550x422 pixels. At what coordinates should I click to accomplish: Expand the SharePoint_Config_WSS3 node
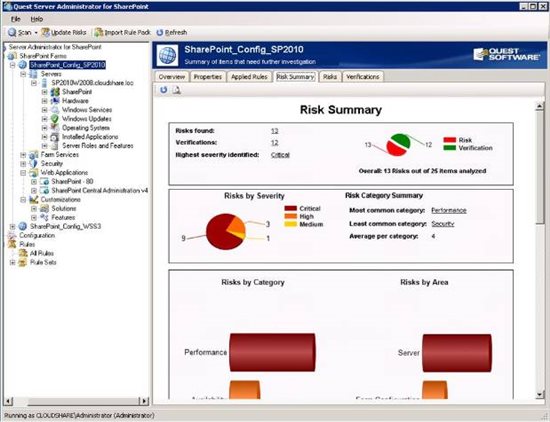pos(12,226)
